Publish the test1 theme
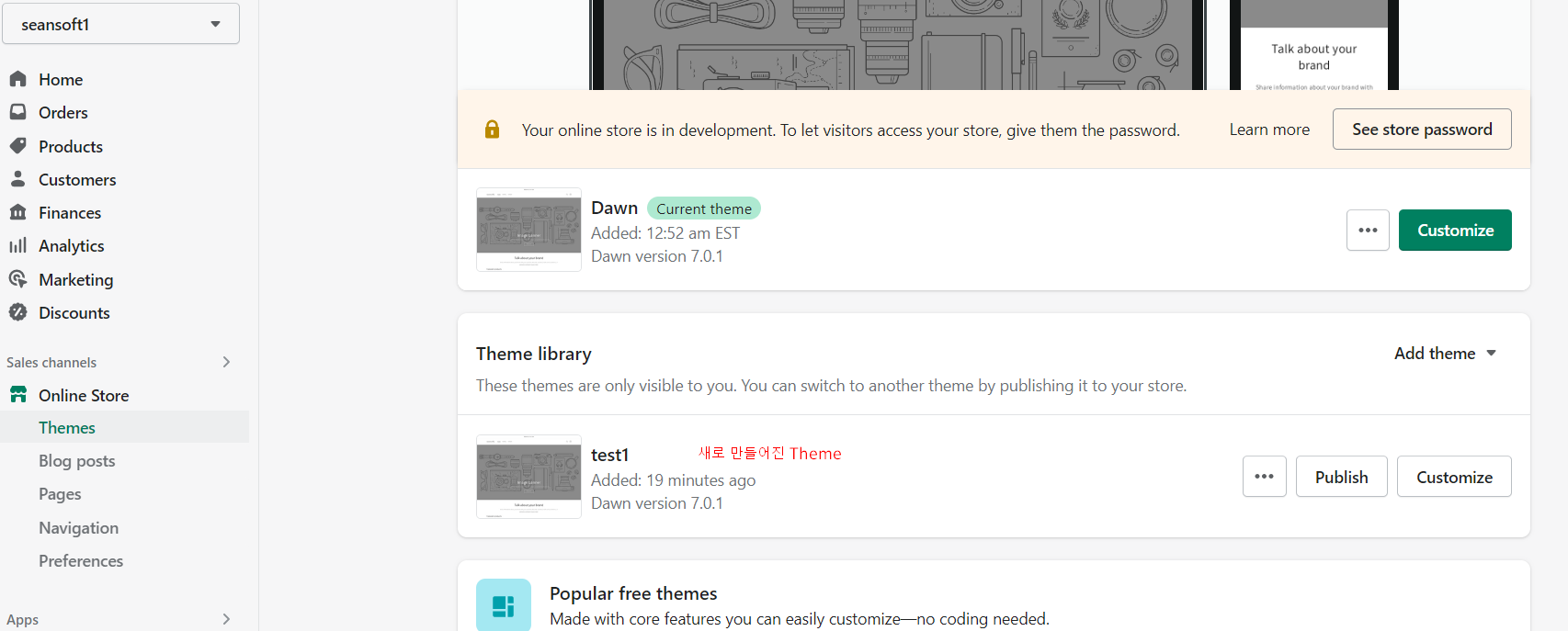 click(1341, 477)
